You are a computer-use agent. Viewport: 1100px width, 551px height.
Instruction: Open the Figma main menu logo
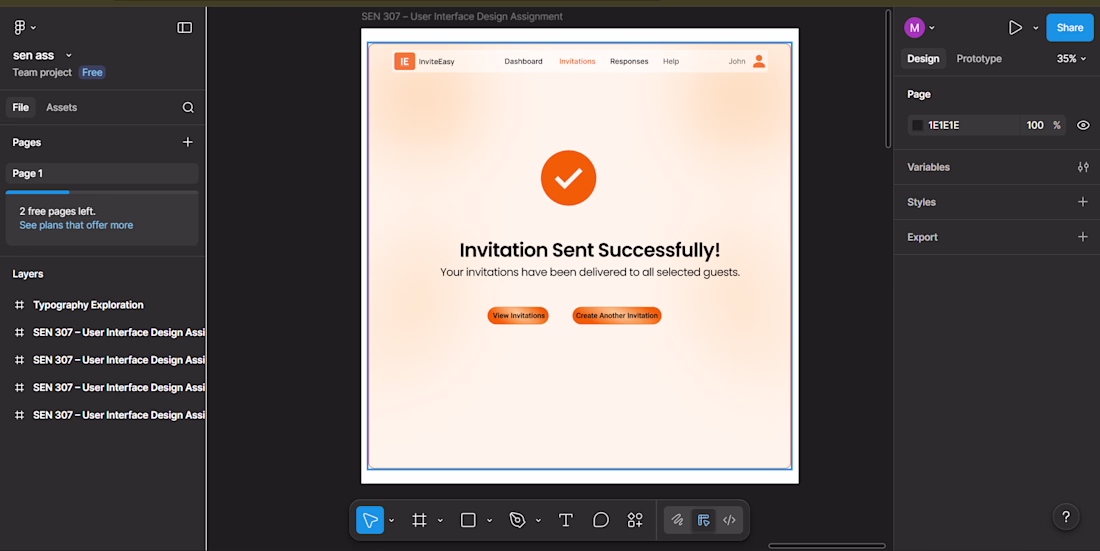[x=20, y=27]
